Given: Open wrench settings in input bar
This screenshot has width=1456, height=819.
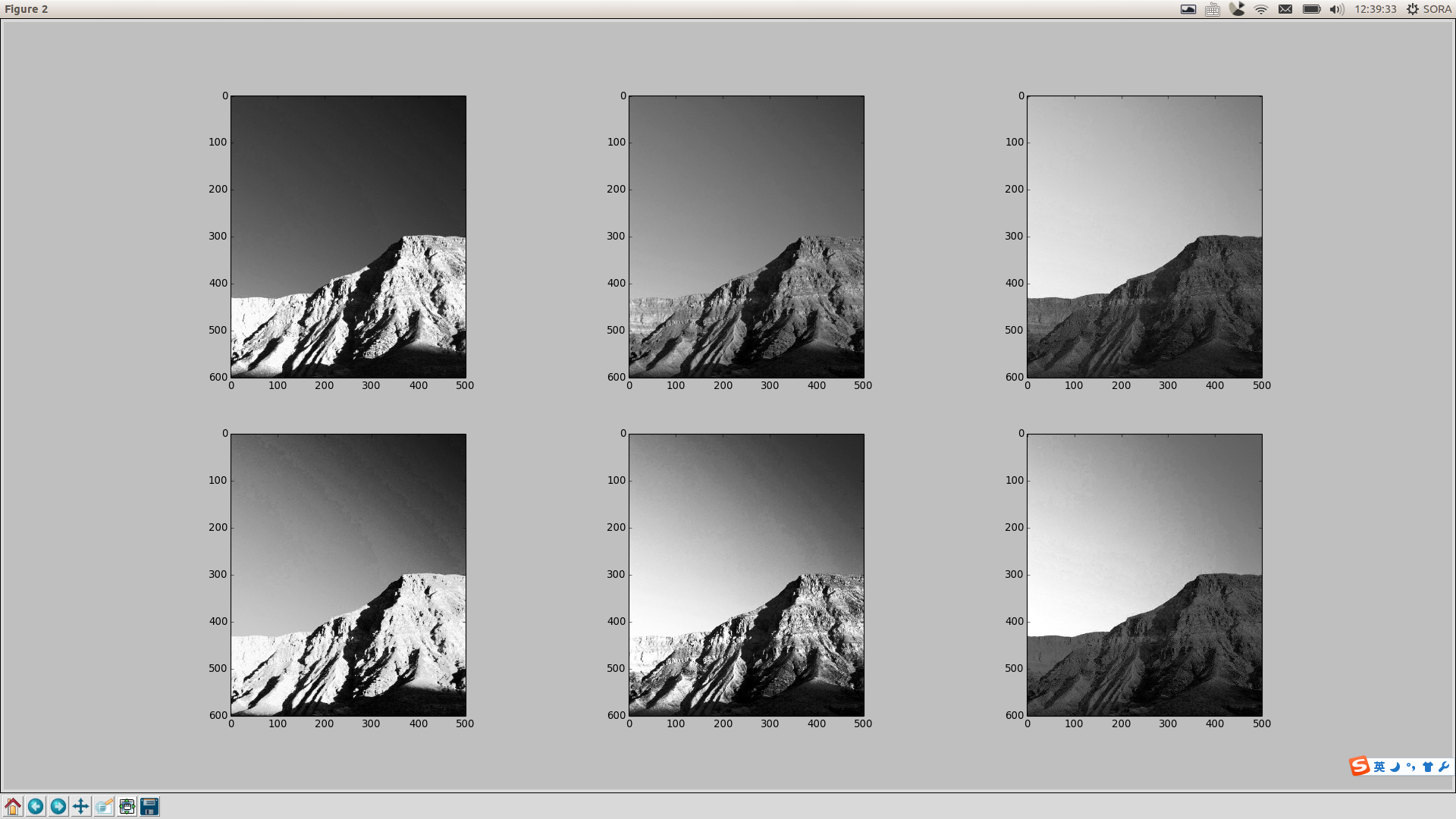Looking at the screenshot, I should click(1443, 767).
